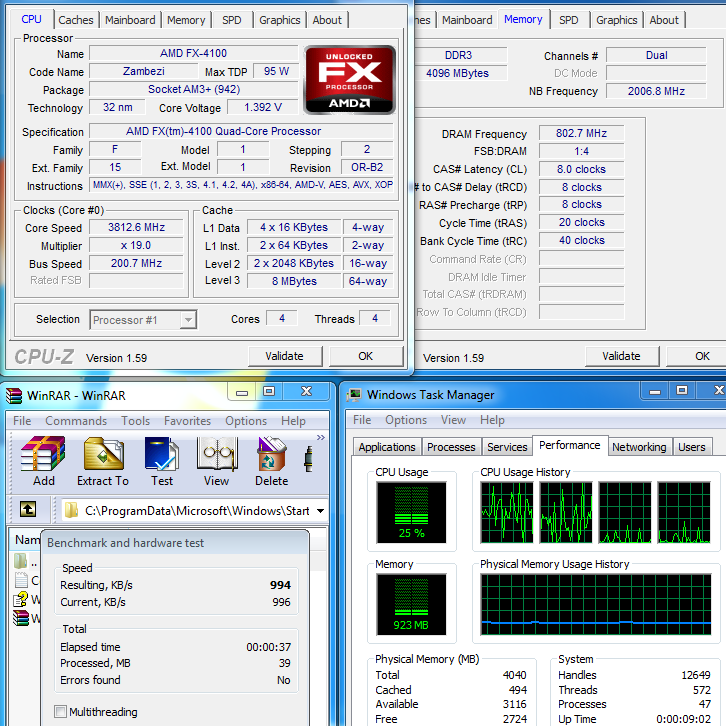The image size is (726, 726).
Task: Click the Test archive toolbar icon
Action: [162, 461]
